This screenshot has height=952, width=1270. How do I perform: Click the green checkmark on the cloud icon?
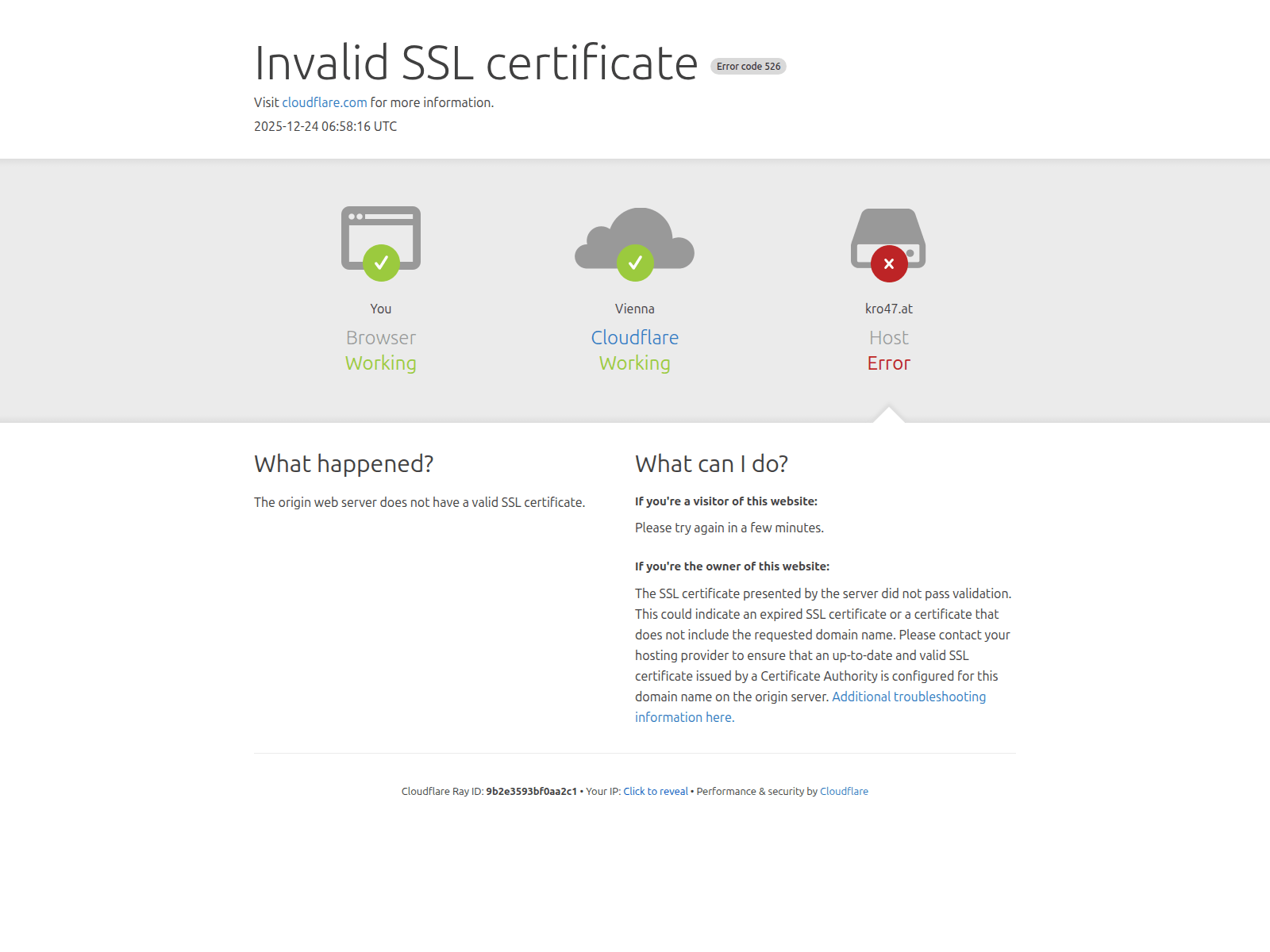635,263
